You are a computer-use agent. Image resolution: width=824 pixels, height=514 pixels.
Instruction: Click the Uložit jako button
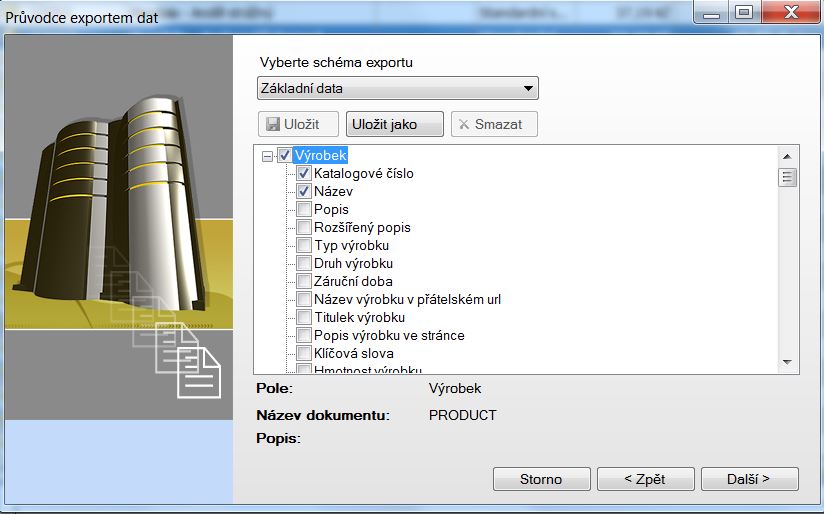coord(395,124)
